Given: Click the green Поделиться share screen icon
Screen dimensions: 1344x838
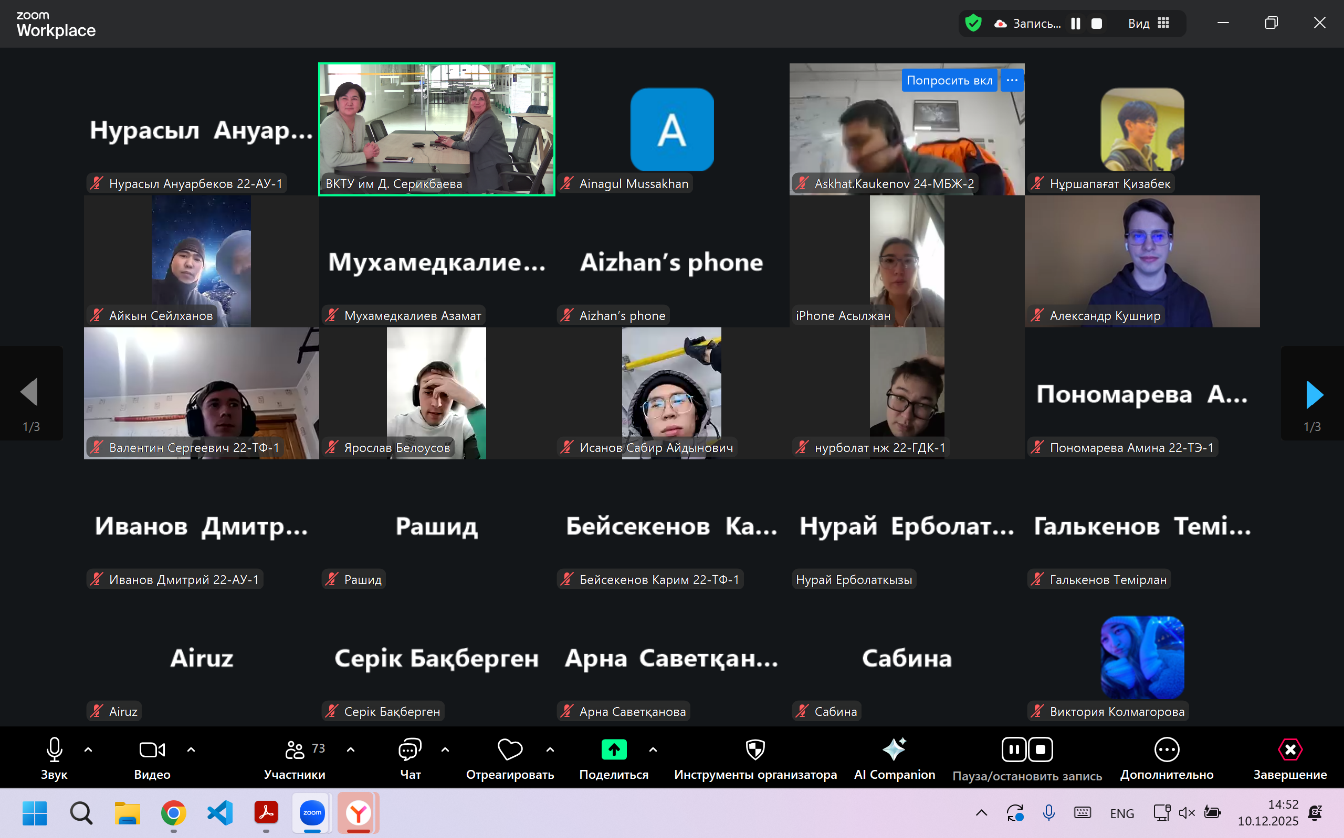Looking at the screenshot, I should tap(613, 750).
